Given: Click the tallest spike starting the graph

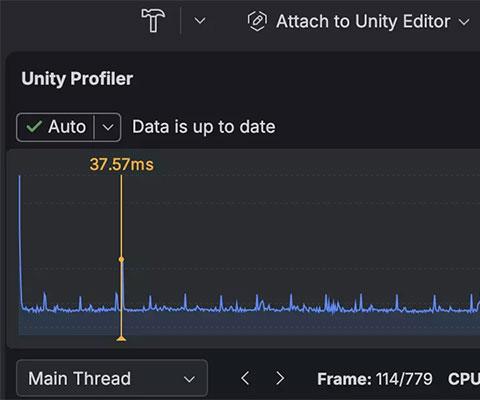Looking at the screenshot, I should coord(20,242).
